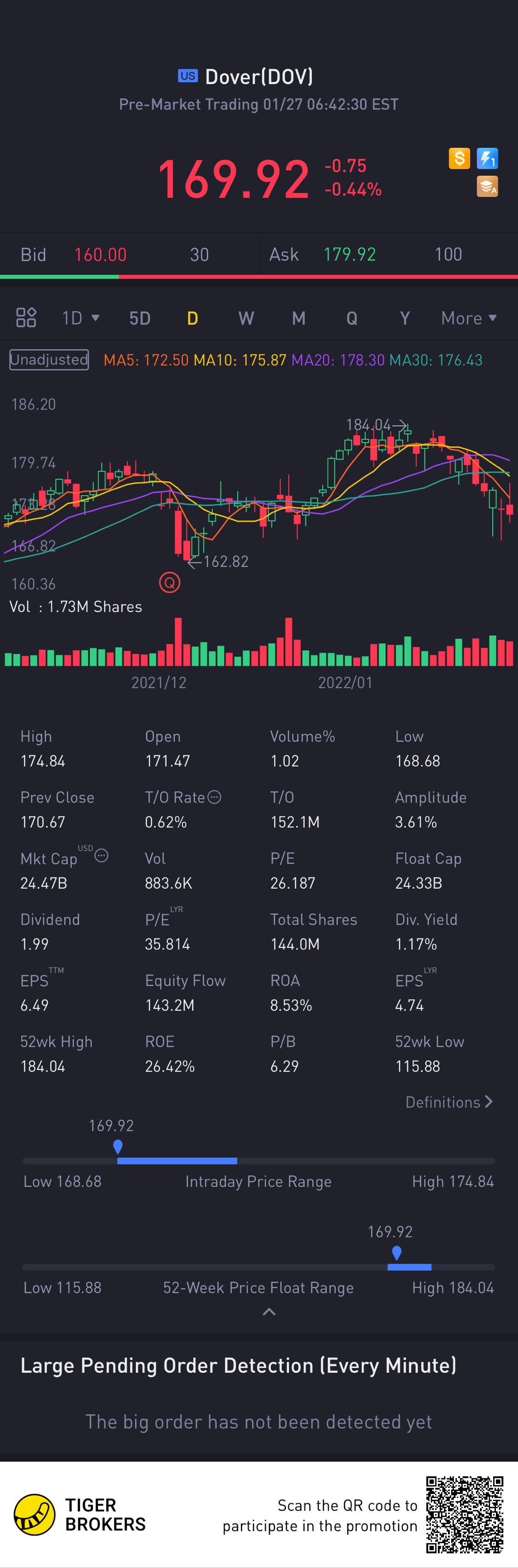Switch to the Y yearly chart tab
The width and height of the screenshot is (518, 1568).
404,318
